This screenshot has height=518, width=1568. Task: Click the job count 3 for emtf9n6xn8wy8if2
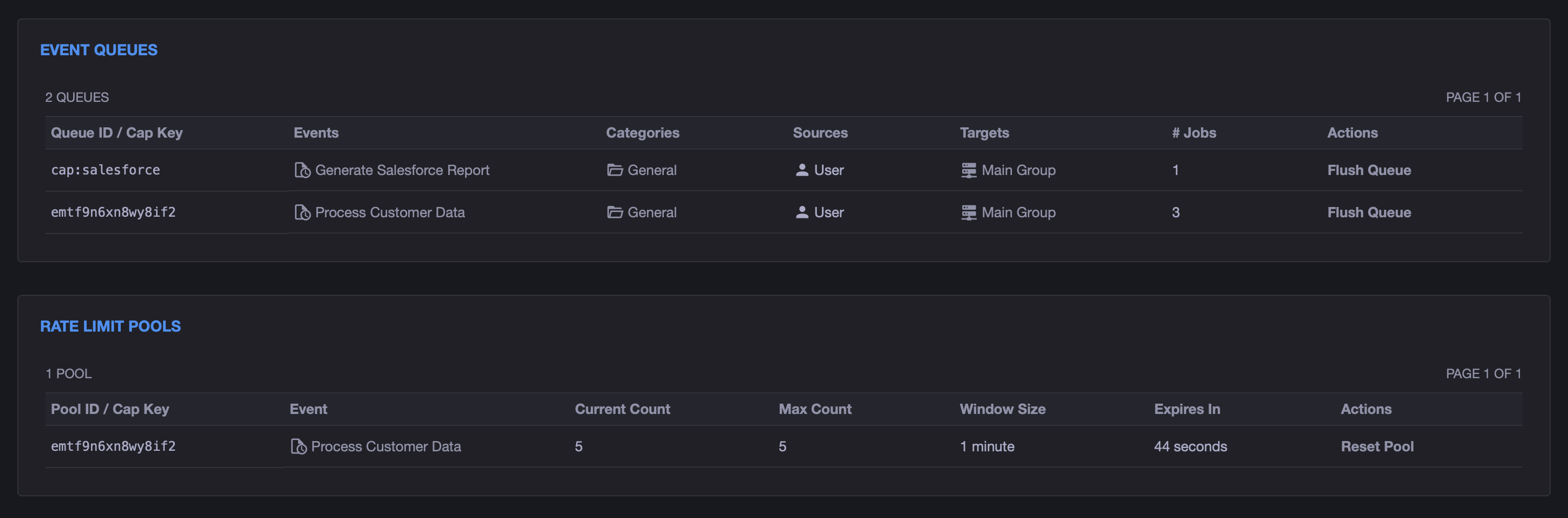[x=1175, y=212]
